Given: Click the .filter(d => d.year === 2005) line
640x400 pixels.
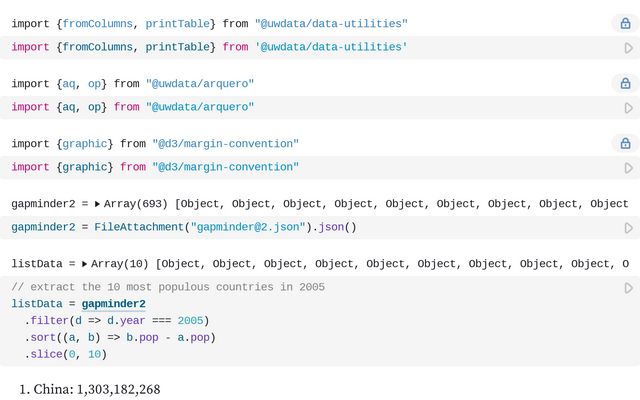Looking at the screenshot, I should pyautogui.click(x=117, y=320).
